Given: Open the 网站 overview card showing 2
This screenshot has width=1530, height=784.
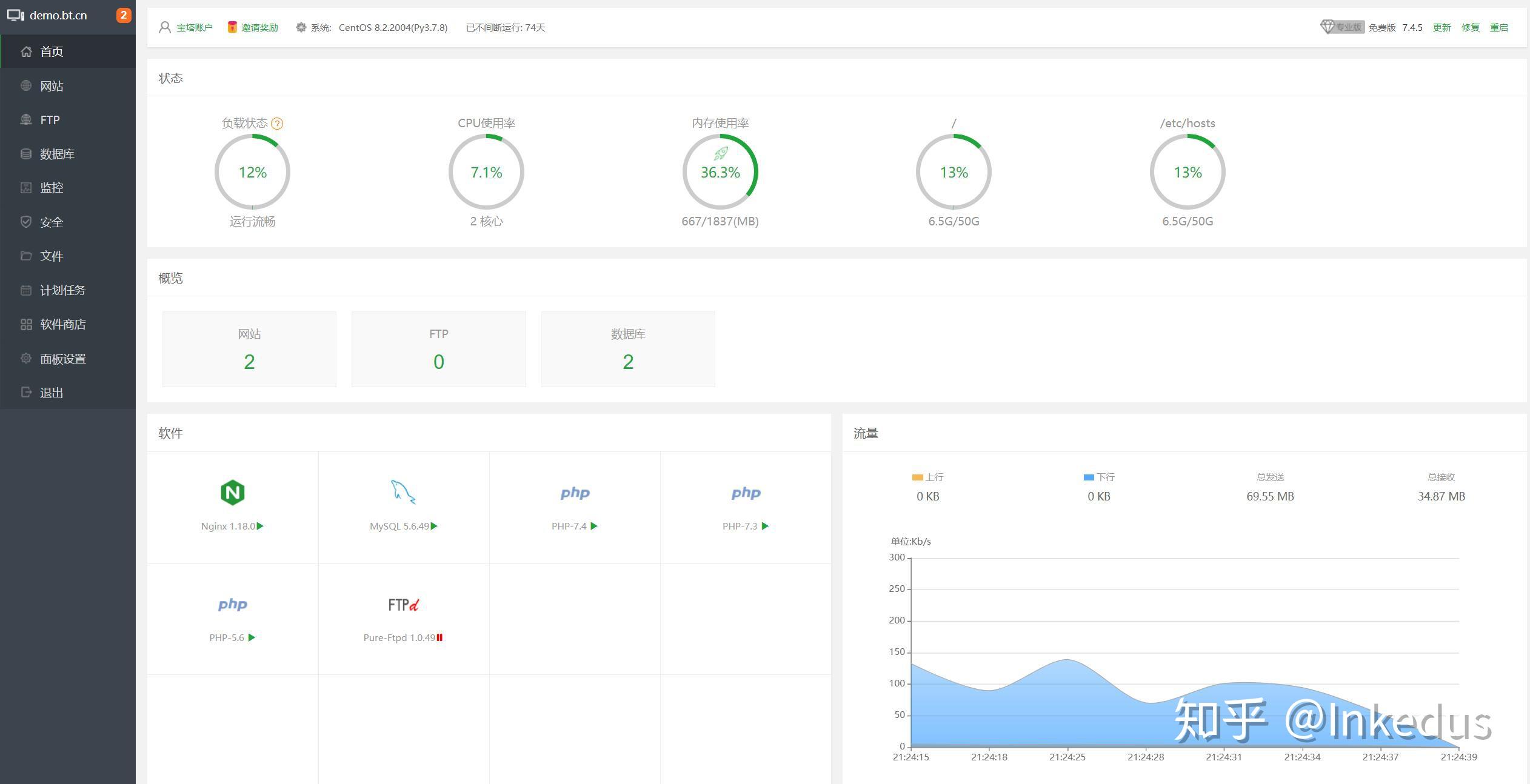Looking at the screenshot, I should tap(249, 349).
